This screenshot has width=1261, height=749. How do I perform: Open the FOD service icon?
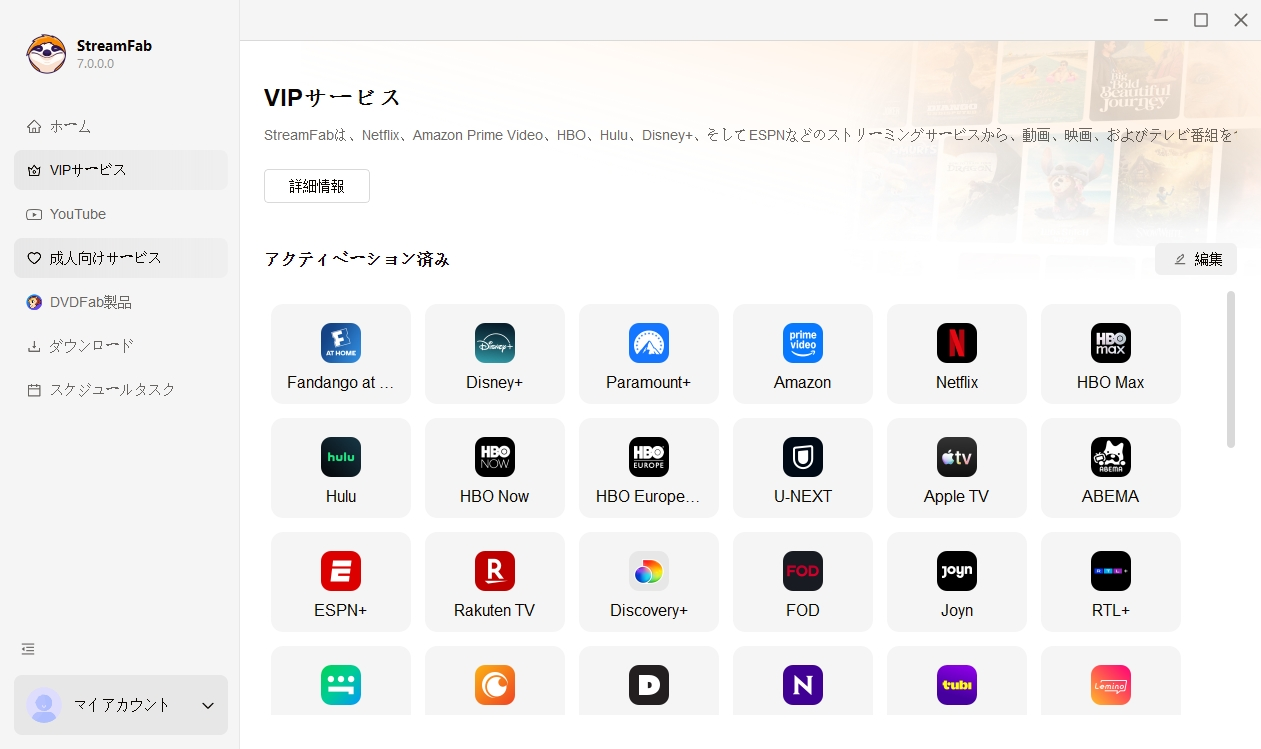click(803, 582)
